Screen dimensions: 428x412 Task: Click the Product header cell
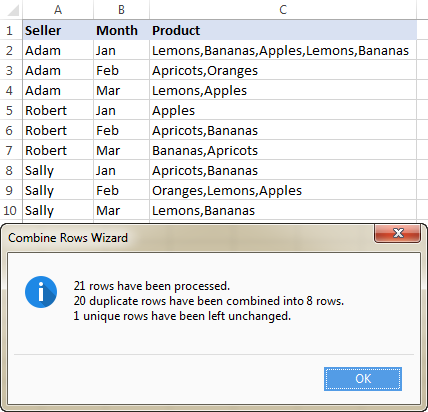[x=283, y=30]
